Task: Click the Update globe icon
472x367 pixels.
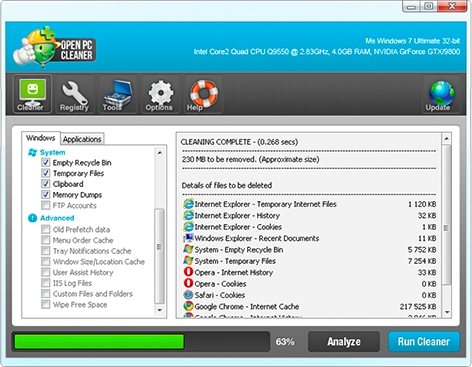Action: coord(441,94)
